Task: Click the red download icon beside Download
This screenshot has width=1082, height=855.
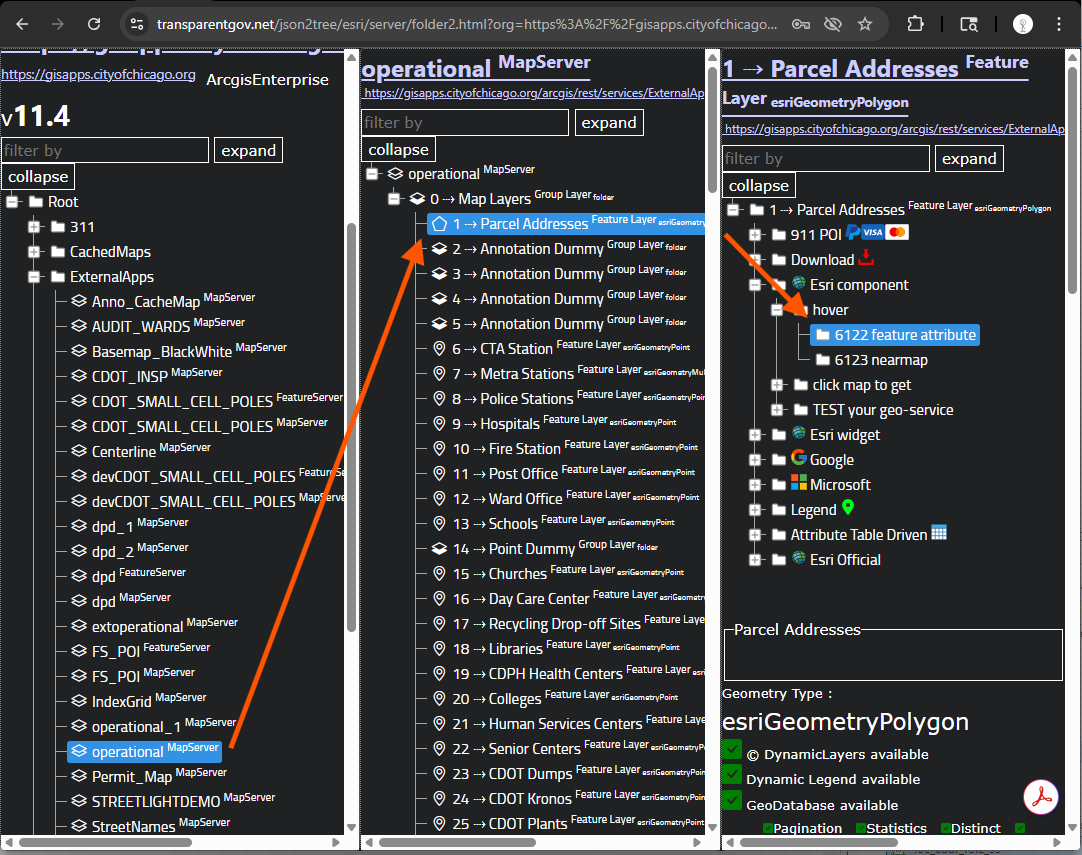Action: click(866, 258)
